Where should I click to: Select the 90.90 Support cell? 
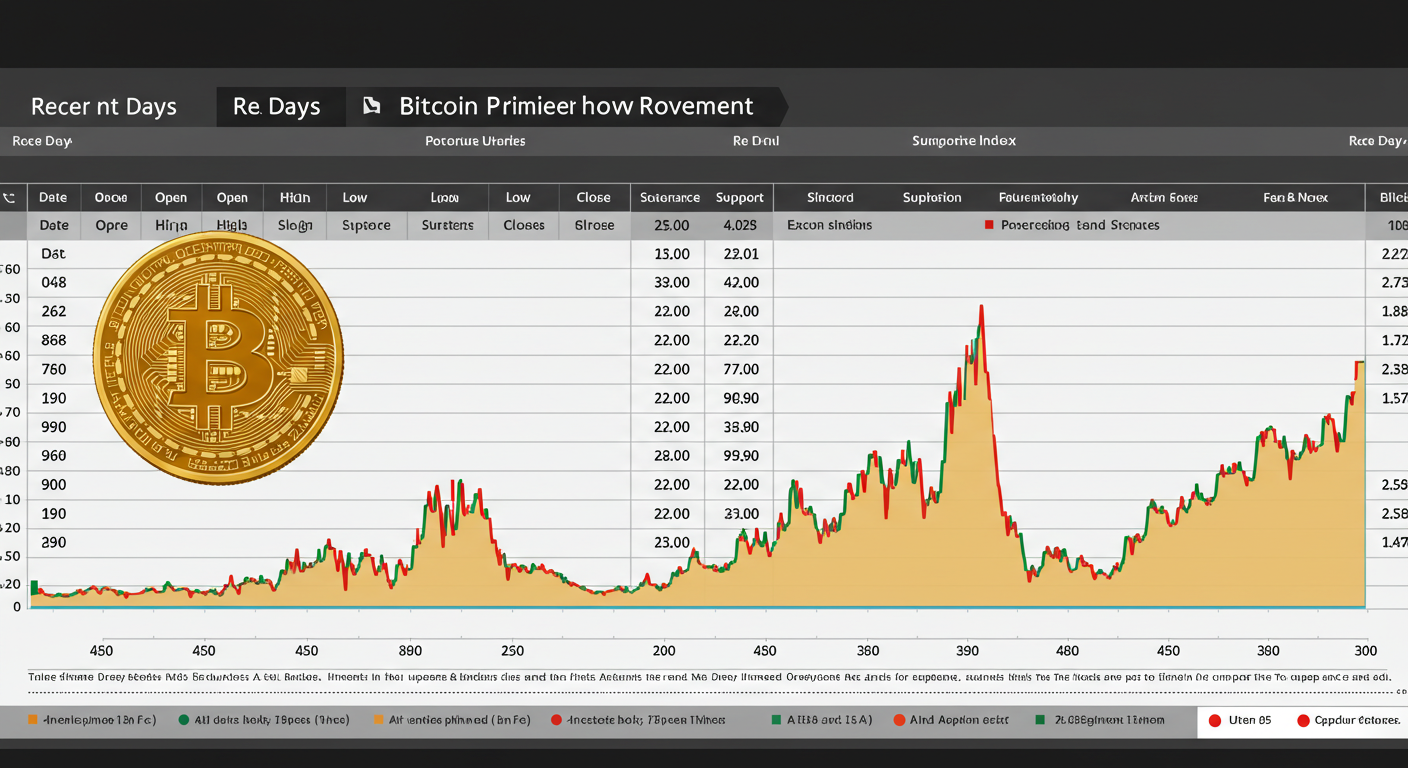(x=740, y=398)
